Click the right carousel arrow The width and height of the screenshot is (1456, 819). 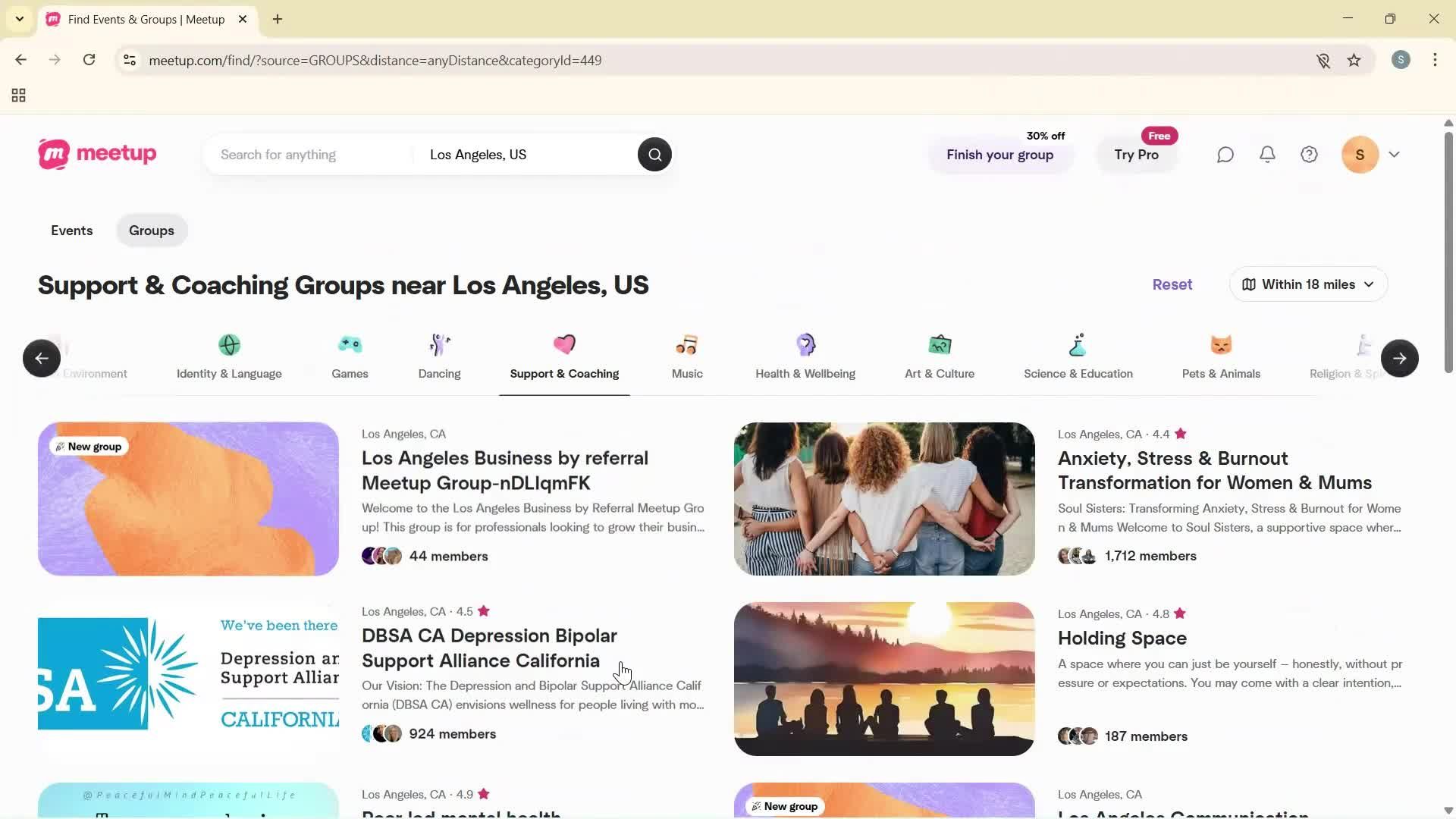1399,358
